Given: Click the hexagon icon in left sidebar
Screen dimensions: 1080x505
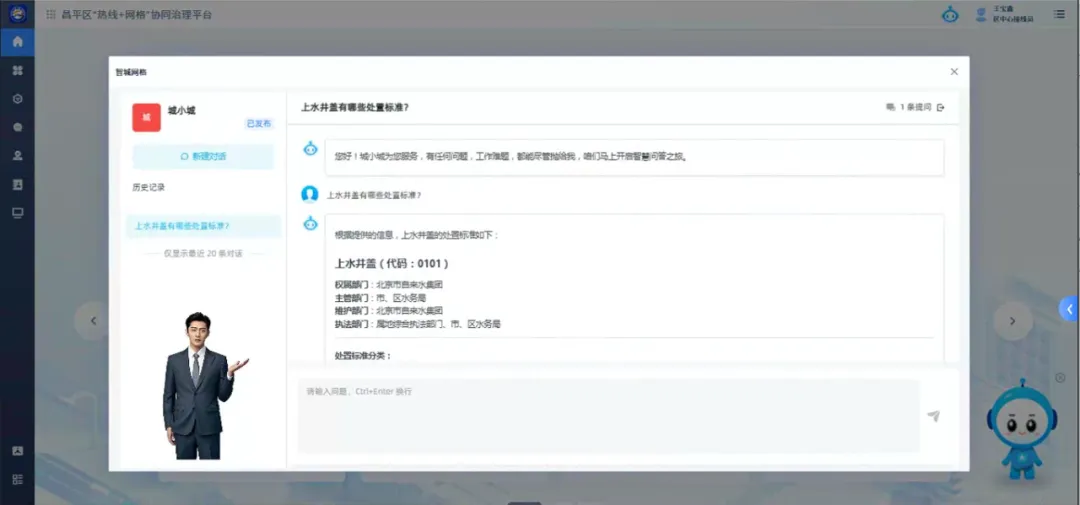Looking at the screenshot, I should [x=17, y=99].
